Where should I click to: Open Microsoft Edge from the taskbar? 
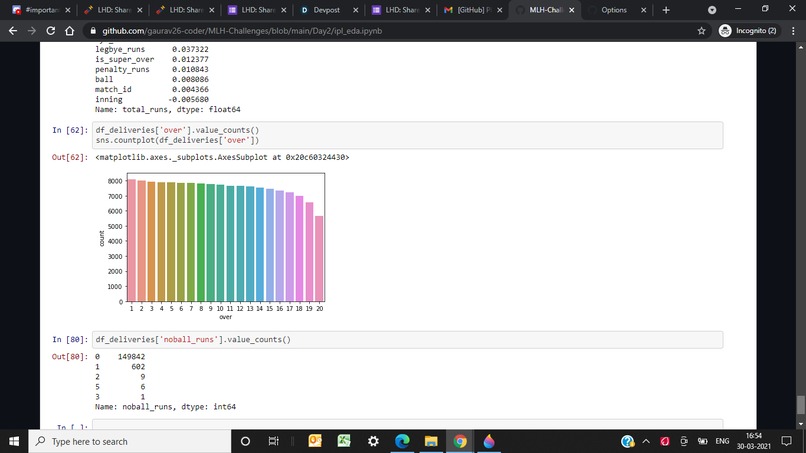[402, 441]
